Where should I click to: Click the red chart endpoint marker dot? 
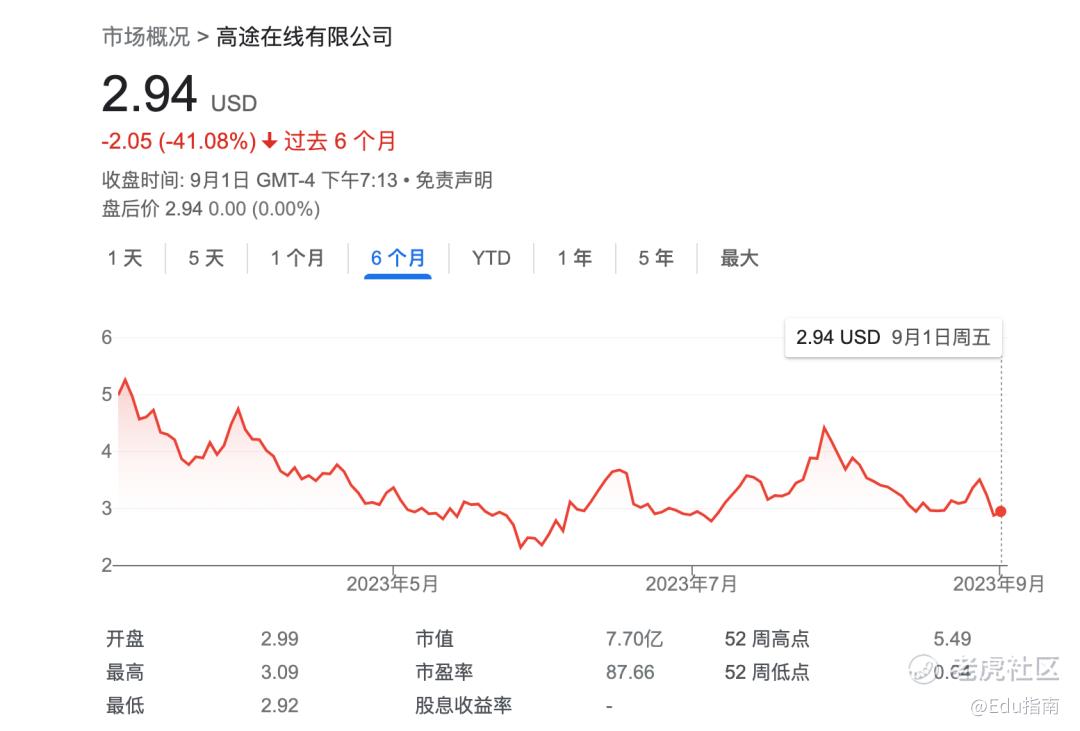pyautogui.click(x=1001, y=511)
